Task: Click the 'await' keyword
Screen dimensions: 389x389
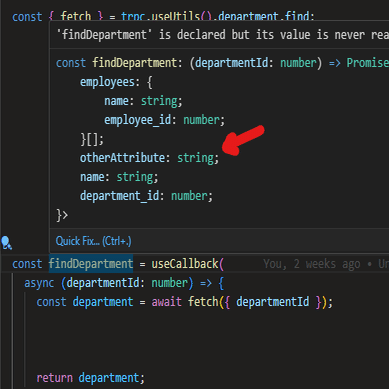Action: pos(167,302)
